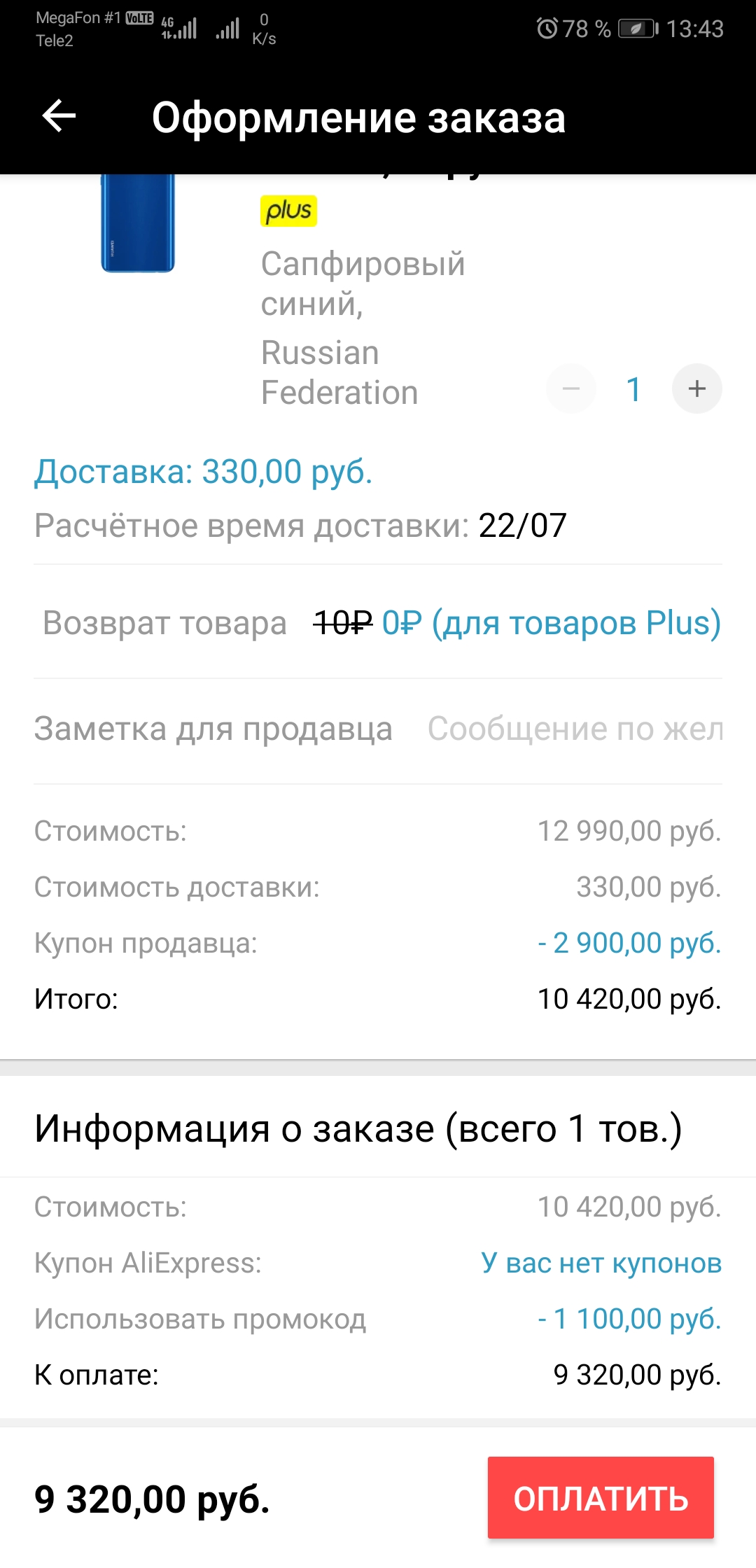Open the seller coupon discount -2 900,00
The width and height of the screenshot is (756, 1568).
[629, 943]
